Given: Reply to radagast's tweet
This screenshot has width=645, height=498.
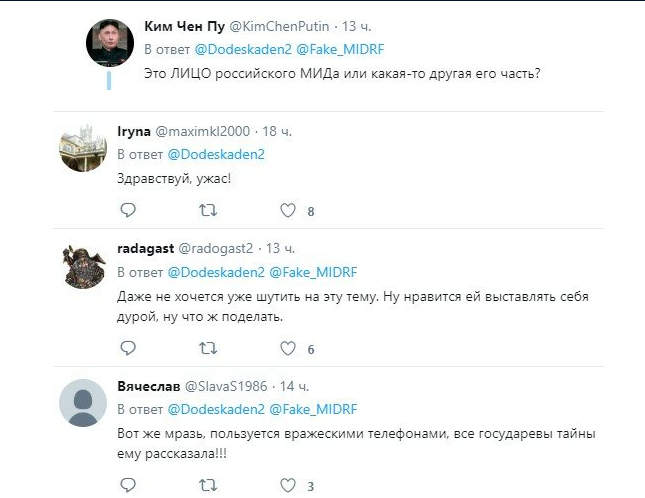Looking at the screenshot, I should (x=127, y=349).
